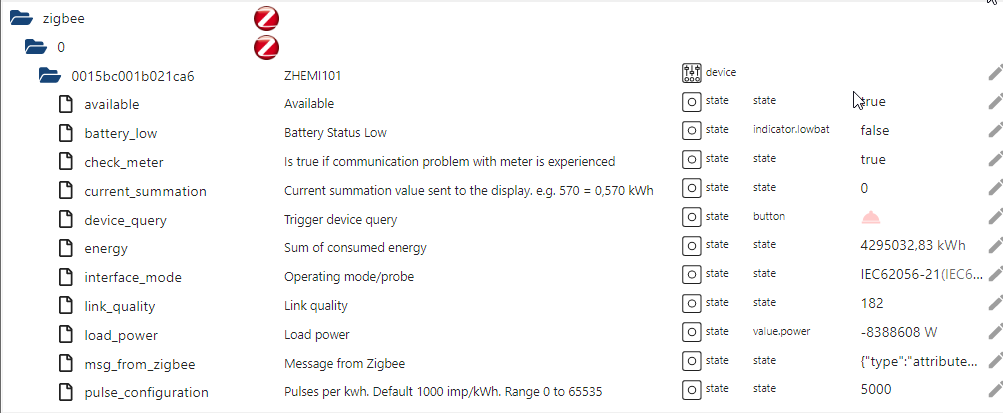
Task: Click pencil icon on battery_low row
Action: [x=994, y=131]
